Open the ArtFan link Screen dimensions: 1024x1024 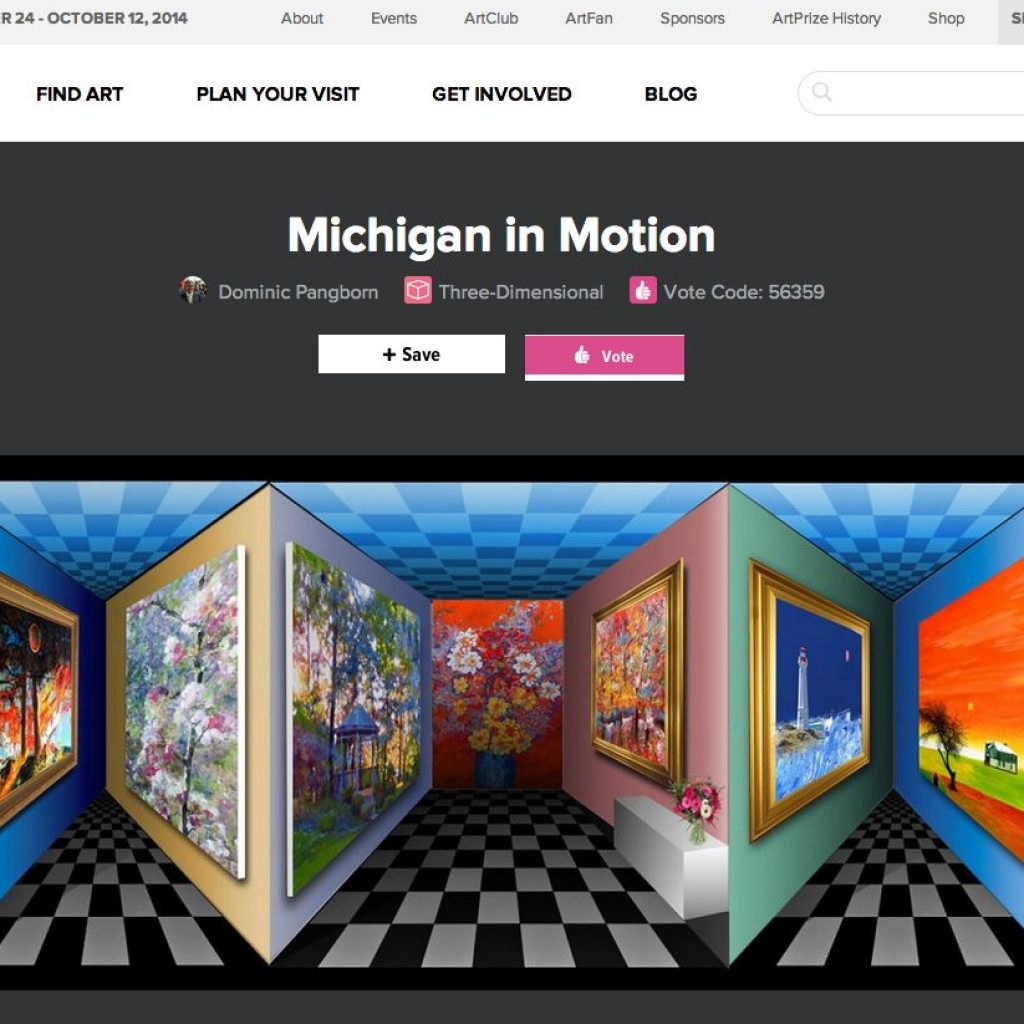(589, 18)
